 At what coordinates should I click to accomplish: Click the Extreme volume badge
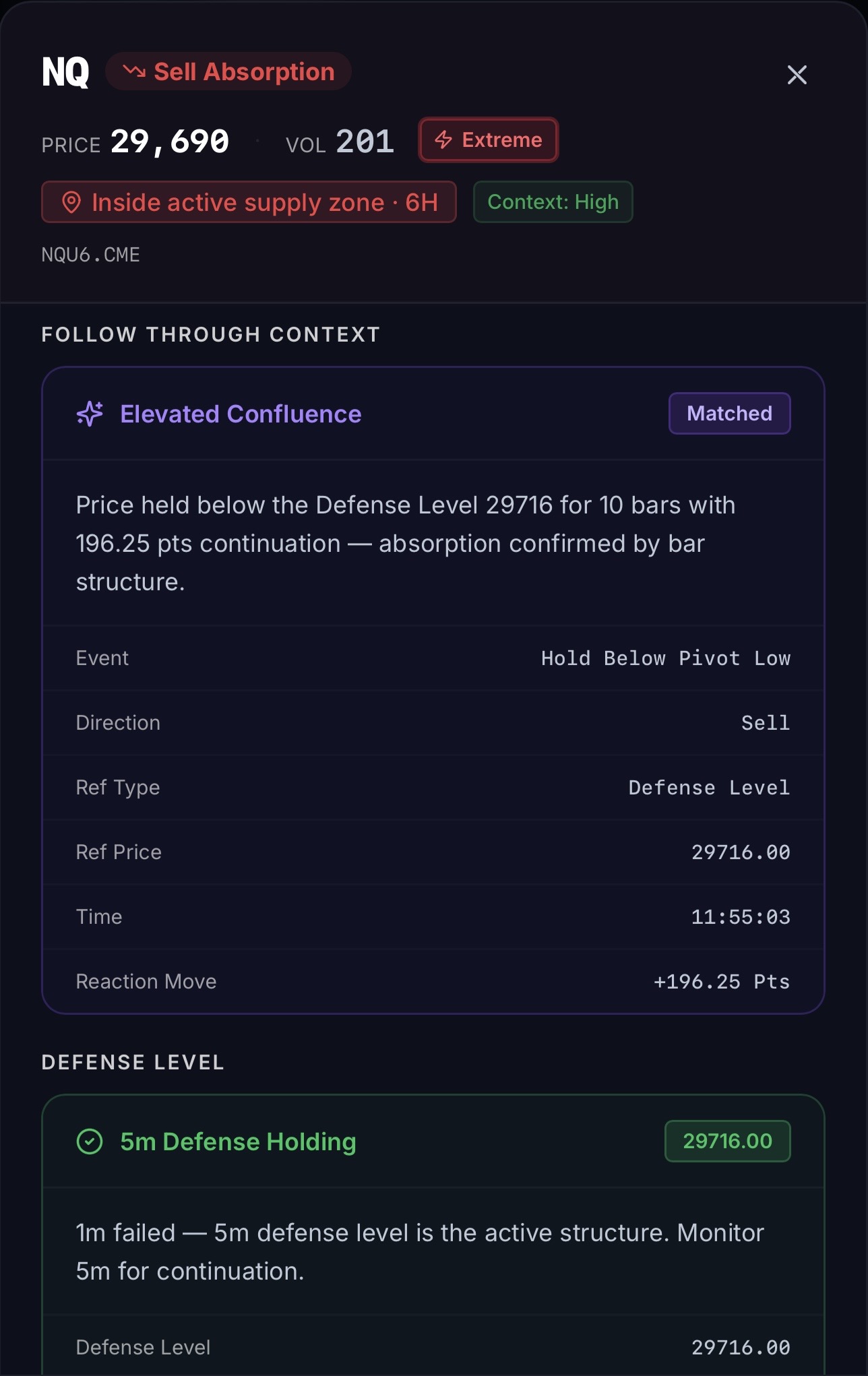[x=489, y=140]
